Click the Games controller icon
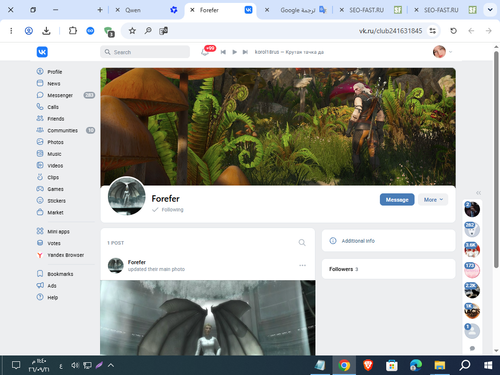Screen dimensions: 500x375 click(40, 189)
